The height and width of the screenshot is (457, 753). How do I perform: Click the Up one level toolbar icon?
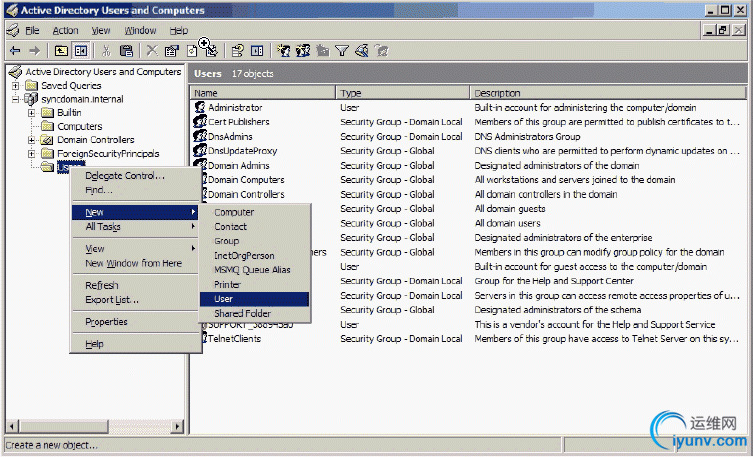coord(61,50)
